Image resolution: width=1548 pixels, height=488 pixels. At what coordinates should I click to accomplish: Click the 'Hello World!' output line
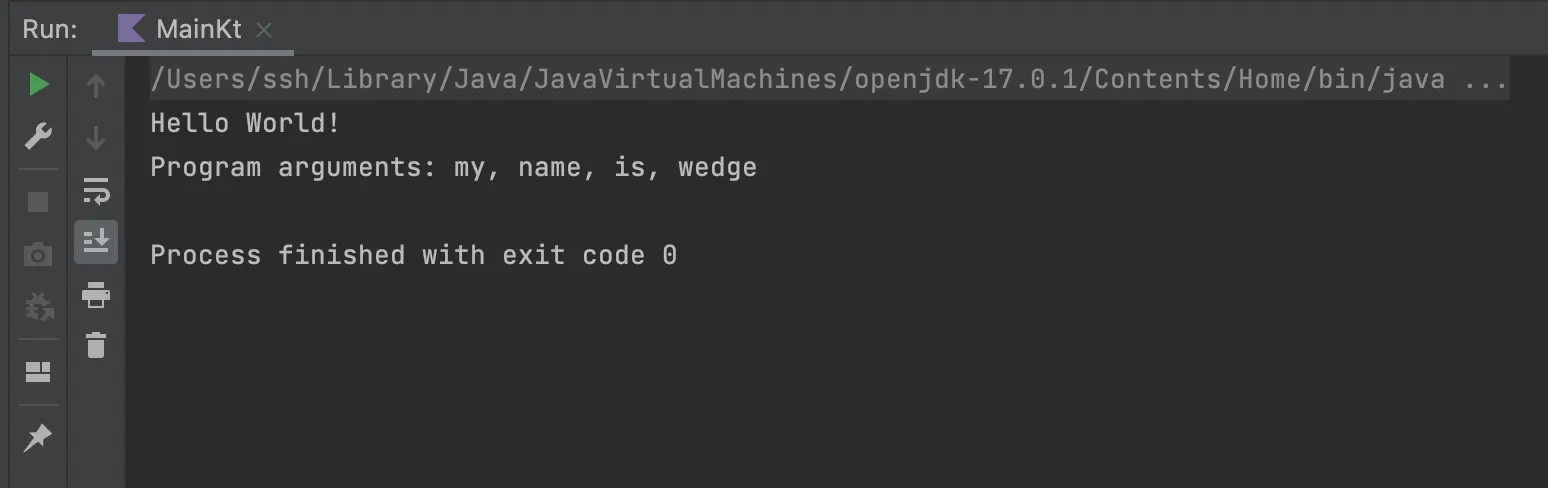click(245, 123)
